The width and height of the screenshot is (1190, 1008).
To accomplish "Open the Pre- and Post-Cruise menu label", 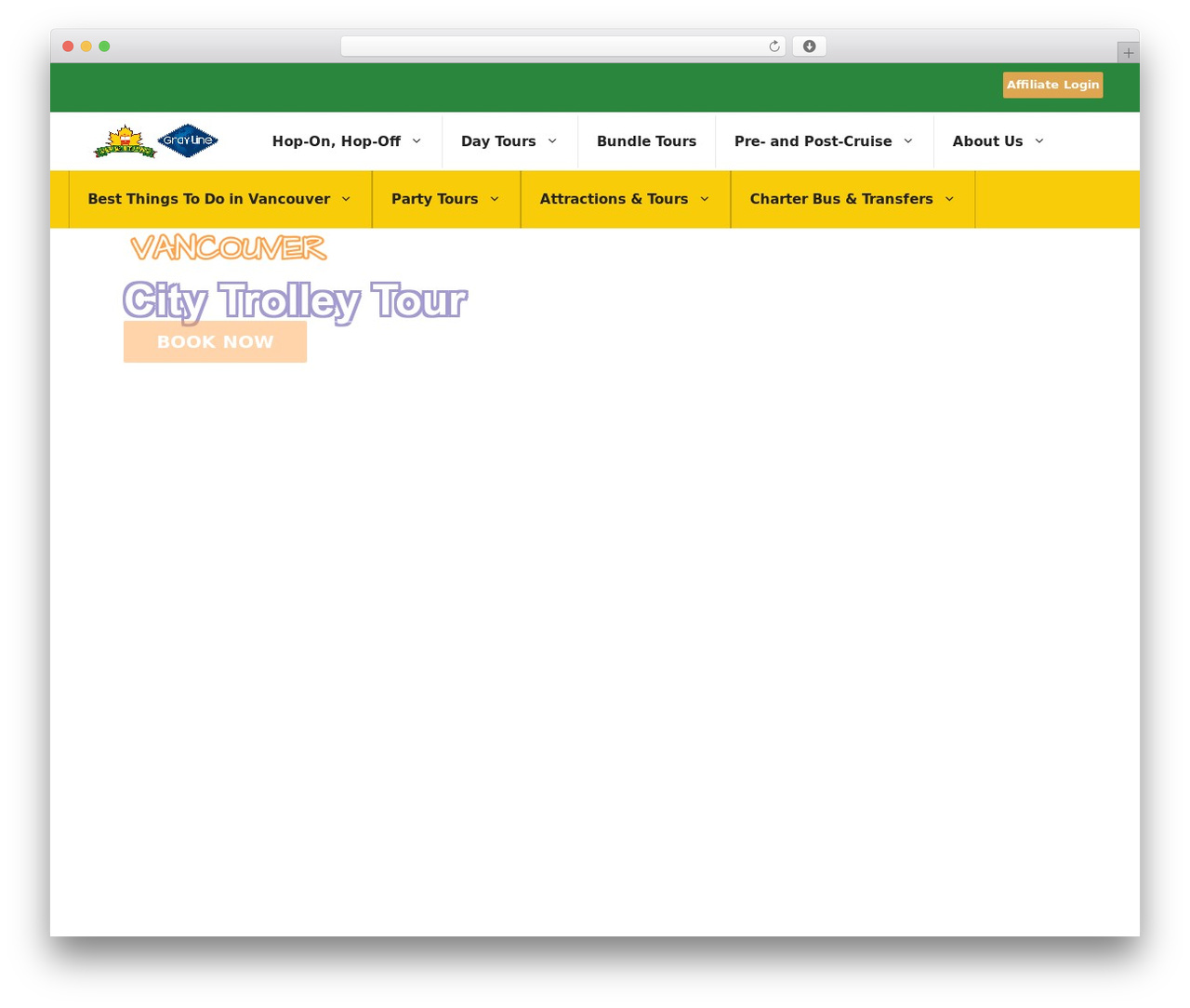I will (813, 141).
